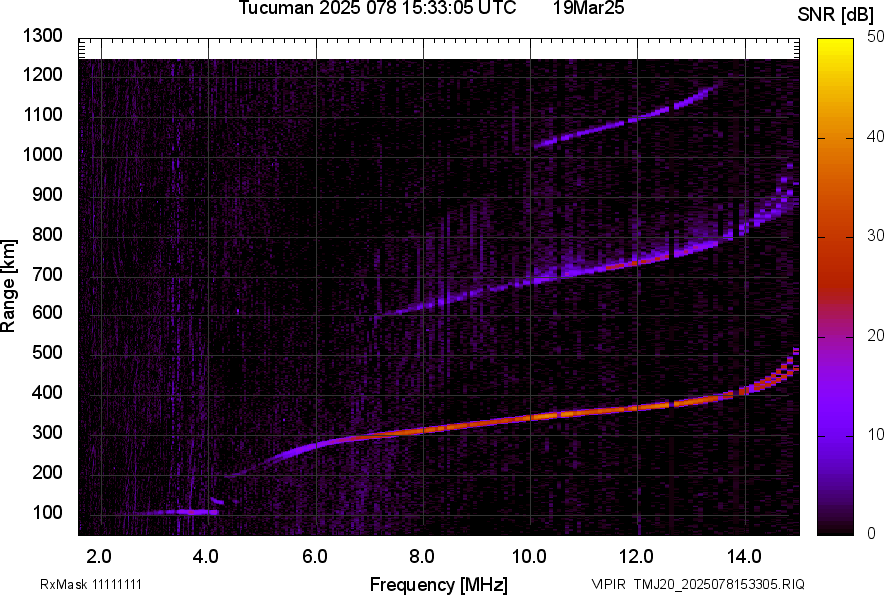
Task: Click the bright main trace at 10 MHz
Action: click(530, 415)
